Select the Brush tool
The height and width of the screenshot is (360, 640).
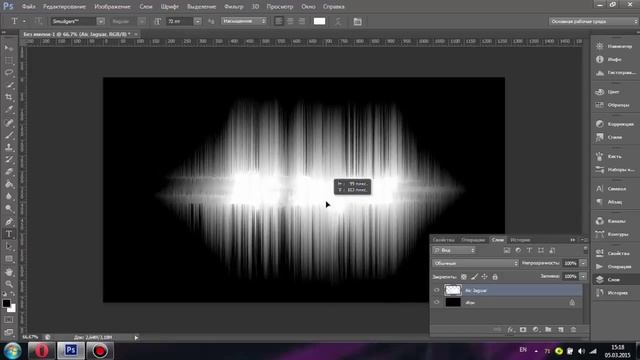click(9, 135)
